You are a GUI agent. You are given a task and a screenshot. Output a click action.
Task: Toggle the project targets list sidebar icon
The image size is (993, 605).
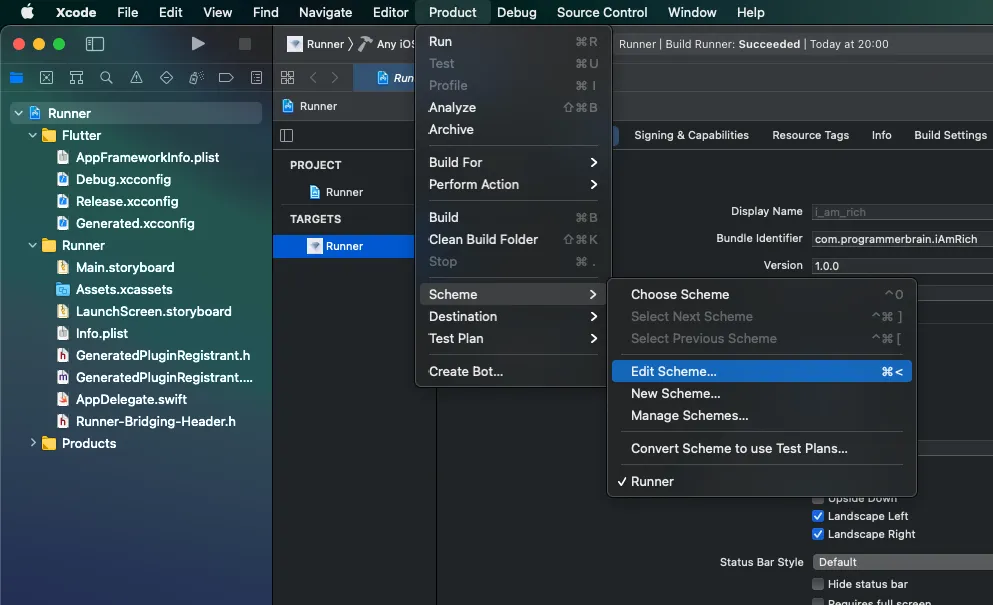coord(286,135)
